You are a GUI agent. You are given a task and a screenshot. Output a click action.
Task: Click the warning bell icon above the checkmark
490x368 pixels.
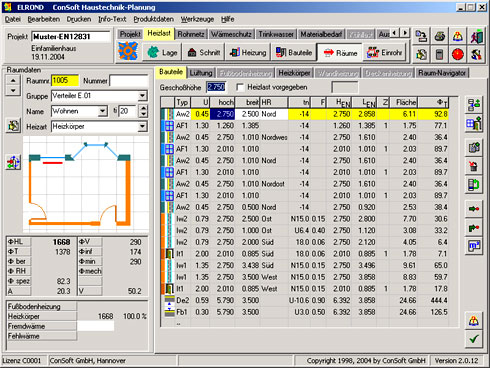pos(474,321)
